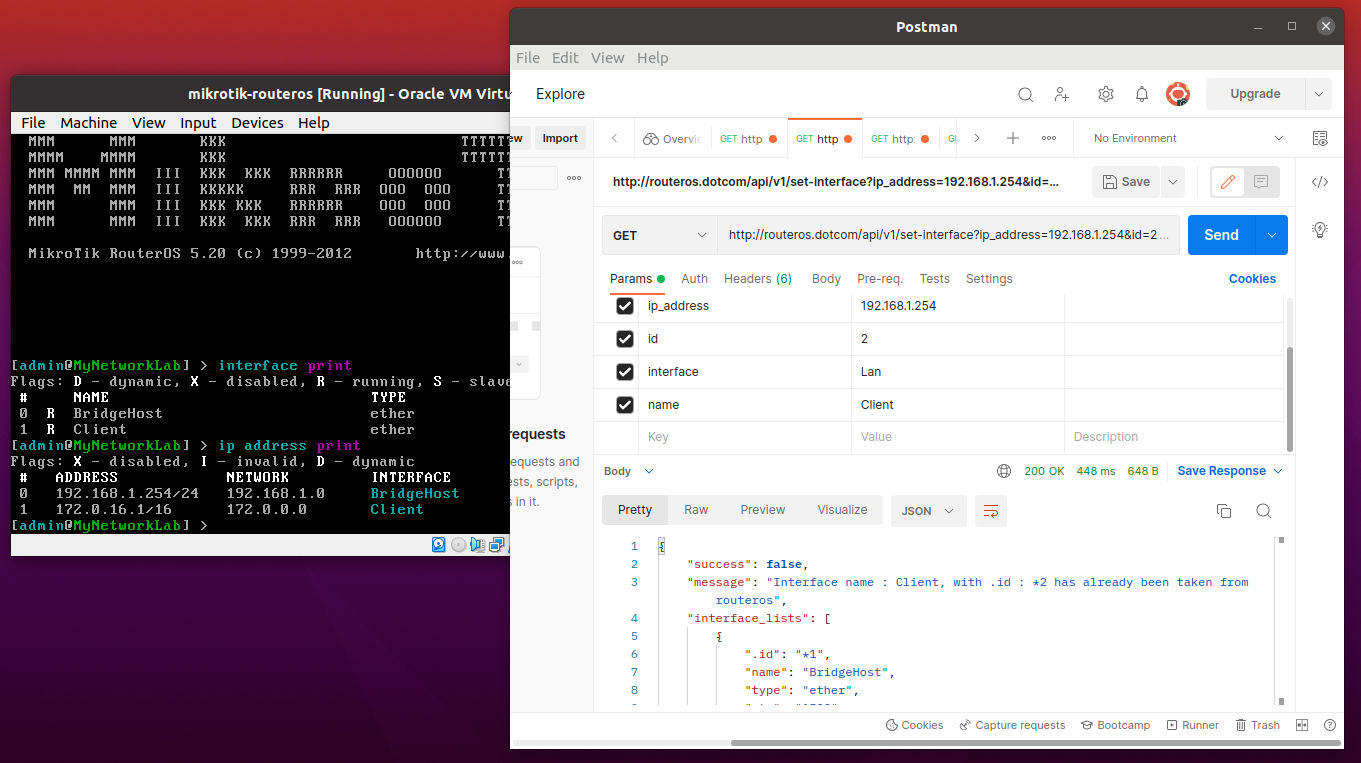Open environment quick look icon
Screen dimensions: 1361x763
pyautogui.click(x=1319, y=138)
